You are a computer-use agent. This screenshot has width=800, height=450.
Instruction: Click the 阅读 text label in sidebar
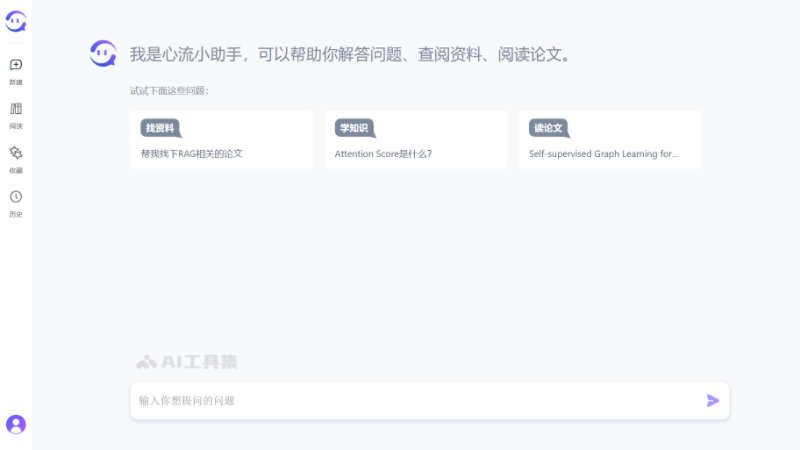[x=16, y=126]
